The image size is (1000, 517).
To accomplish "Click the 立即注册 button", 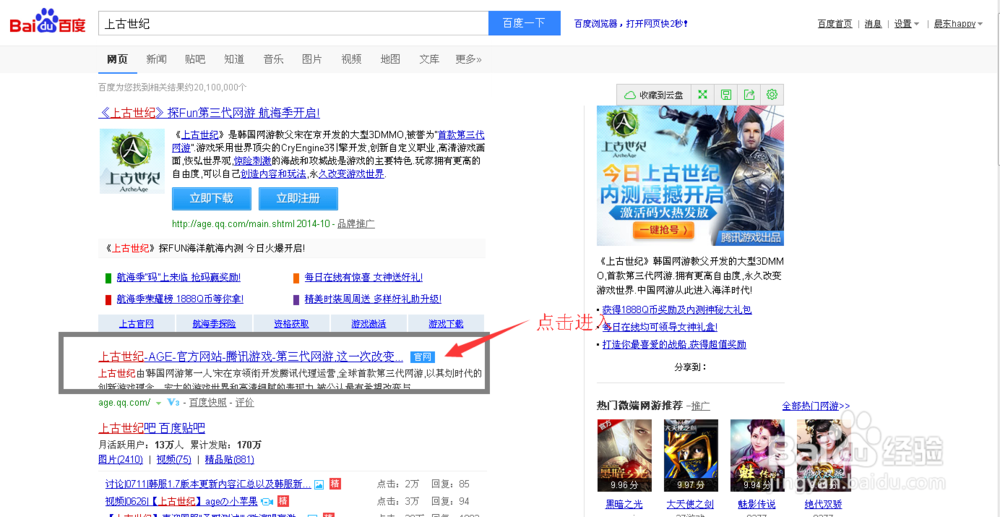I will (x=298, y=198).
